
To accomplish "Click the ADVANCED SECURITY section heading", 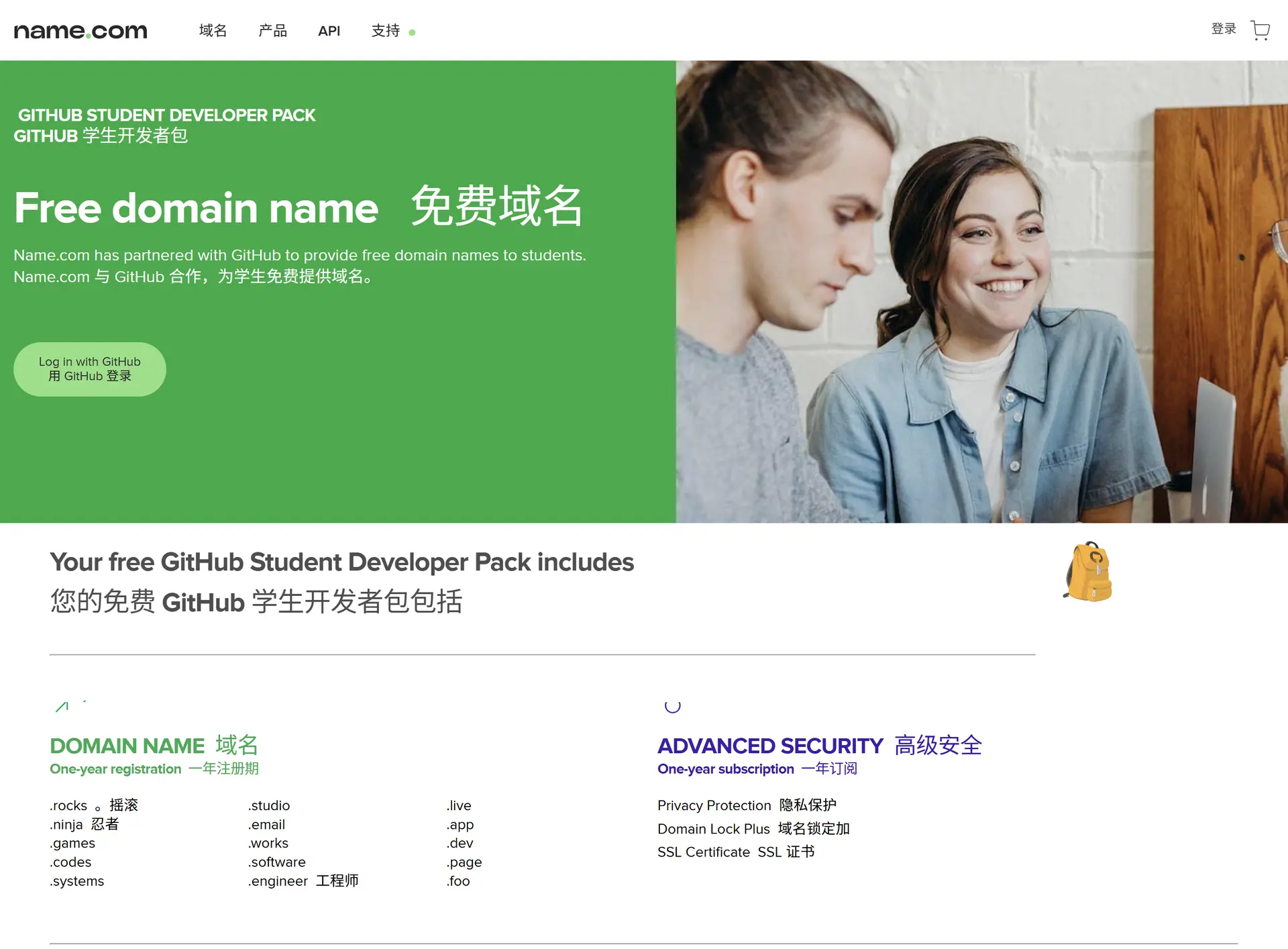I will (x=770, y=746).
